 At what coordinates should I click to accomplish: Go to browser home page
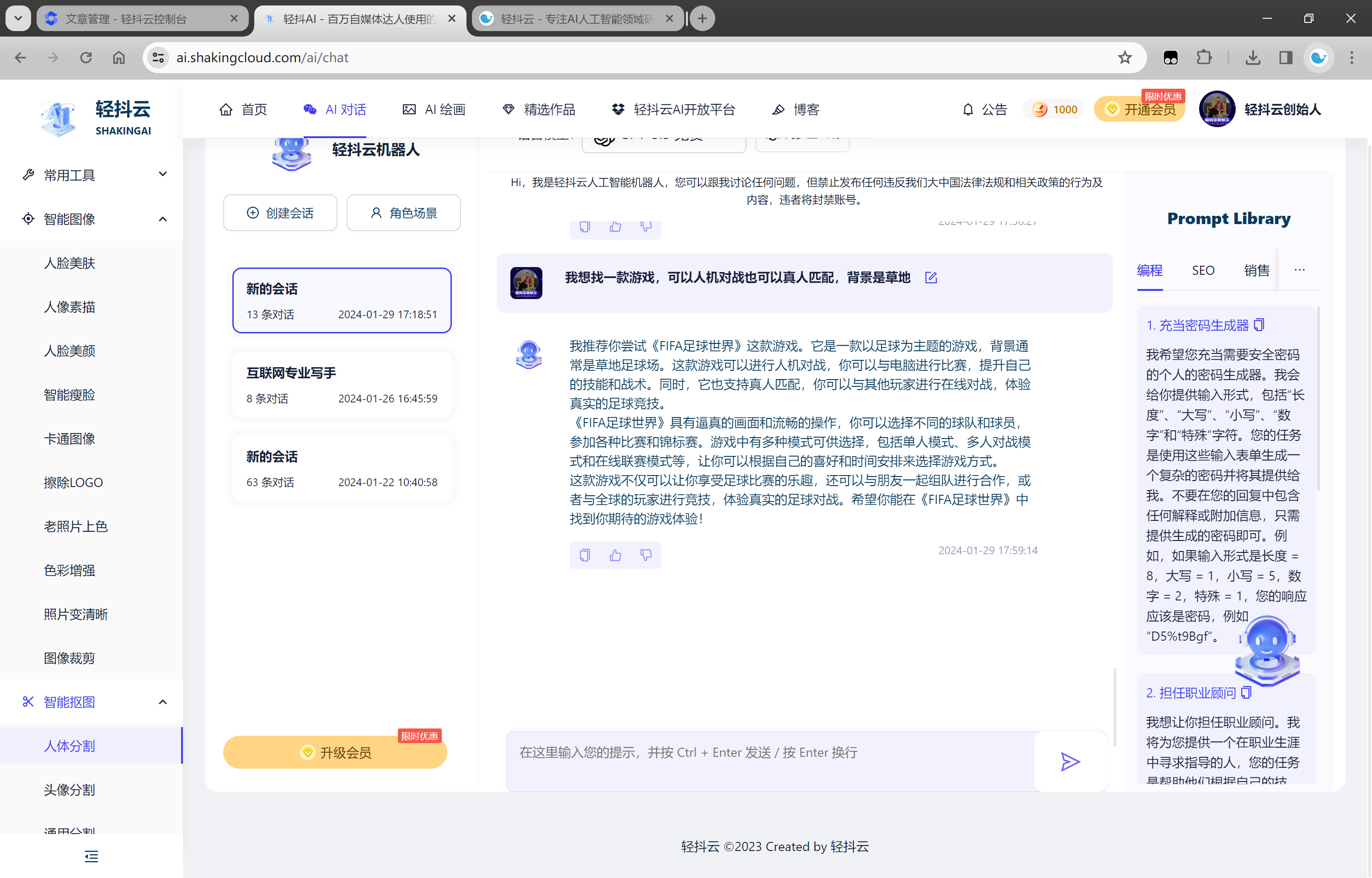point(118,58)
